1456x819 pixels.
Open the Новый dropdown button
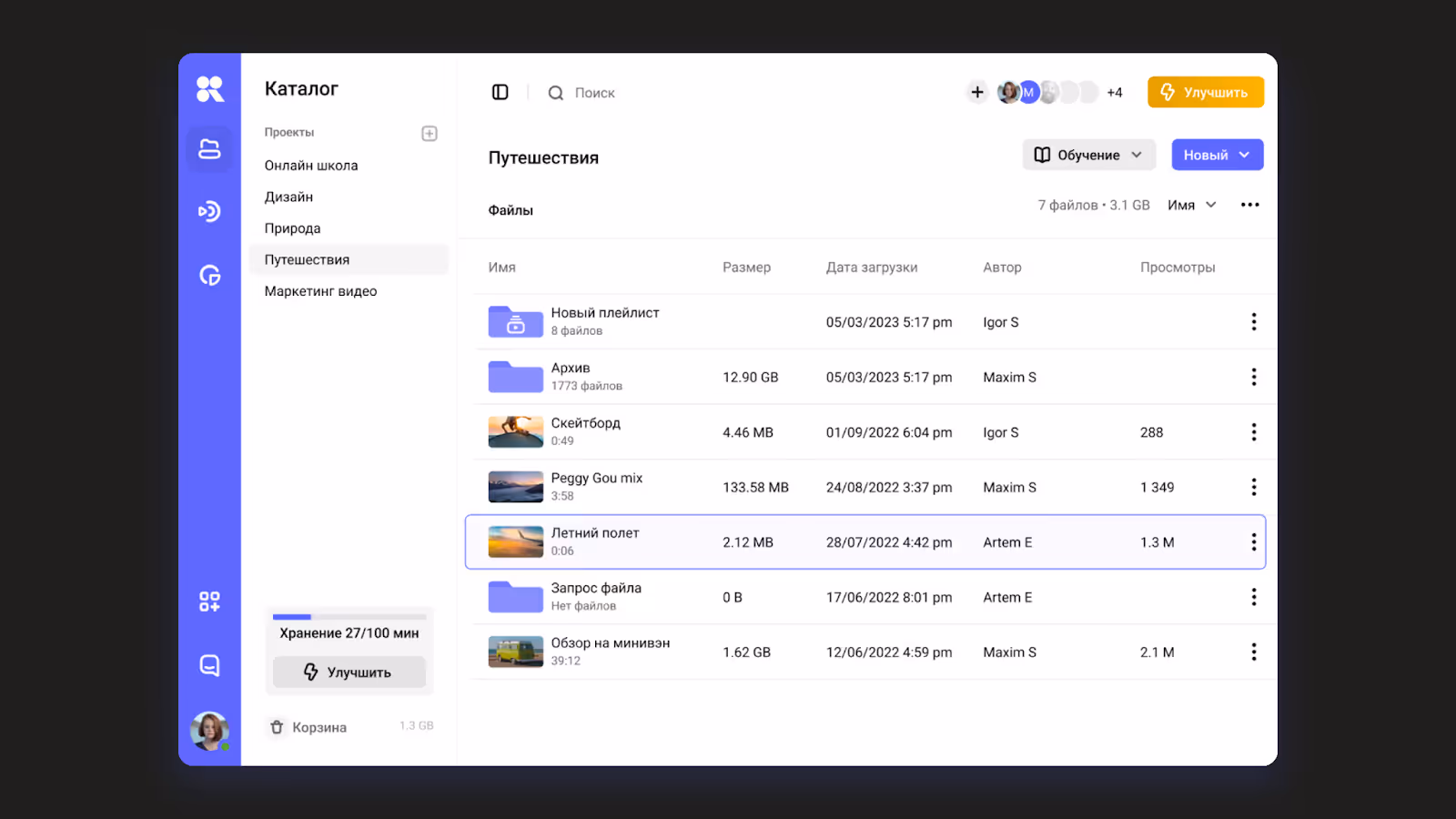point(1218,155)
